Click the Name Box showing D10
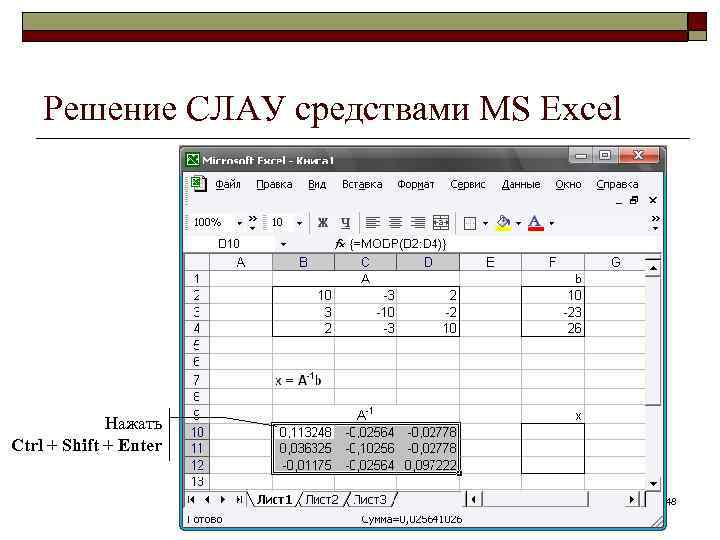The width and height of the screenshot is (720, 540). point(230,244)
